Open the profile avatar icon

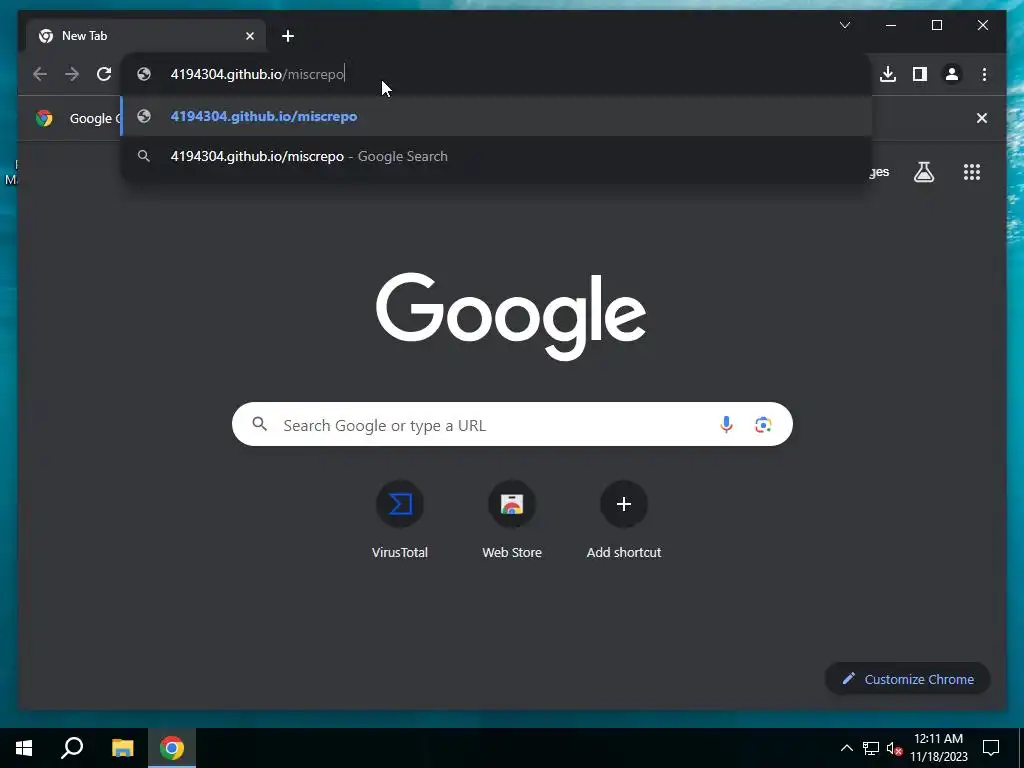tap(952, 74)
